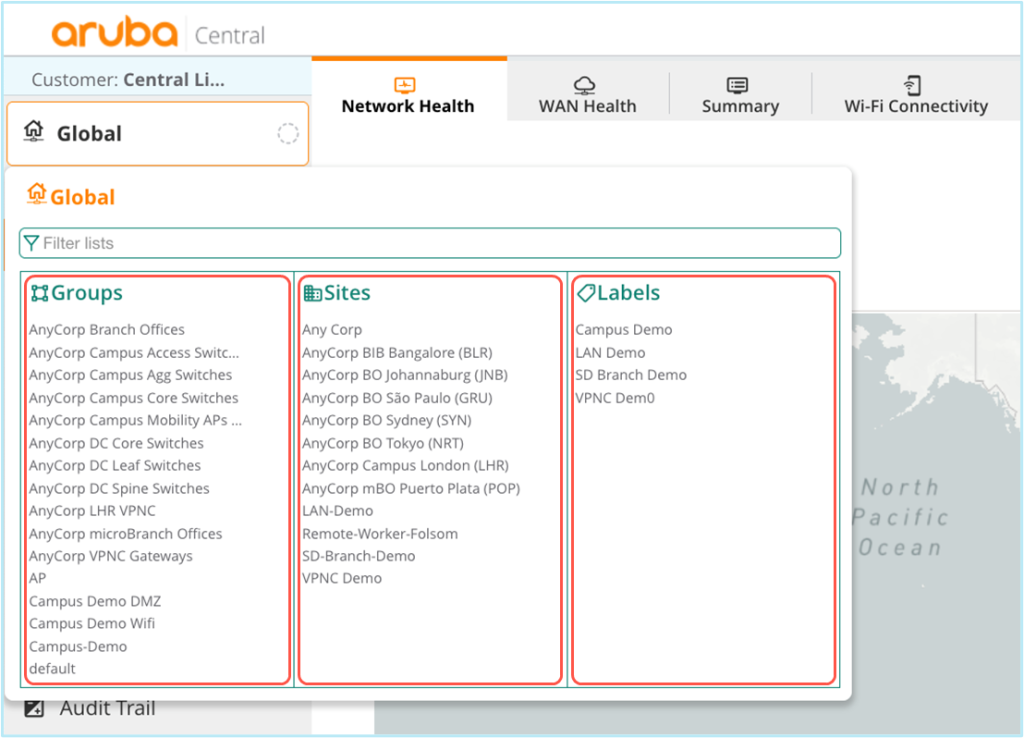Select the AnyCorp Branch Offices group
Image resolution: width=1024 pixels, height=738 pixels.
[x=107, y=330]
